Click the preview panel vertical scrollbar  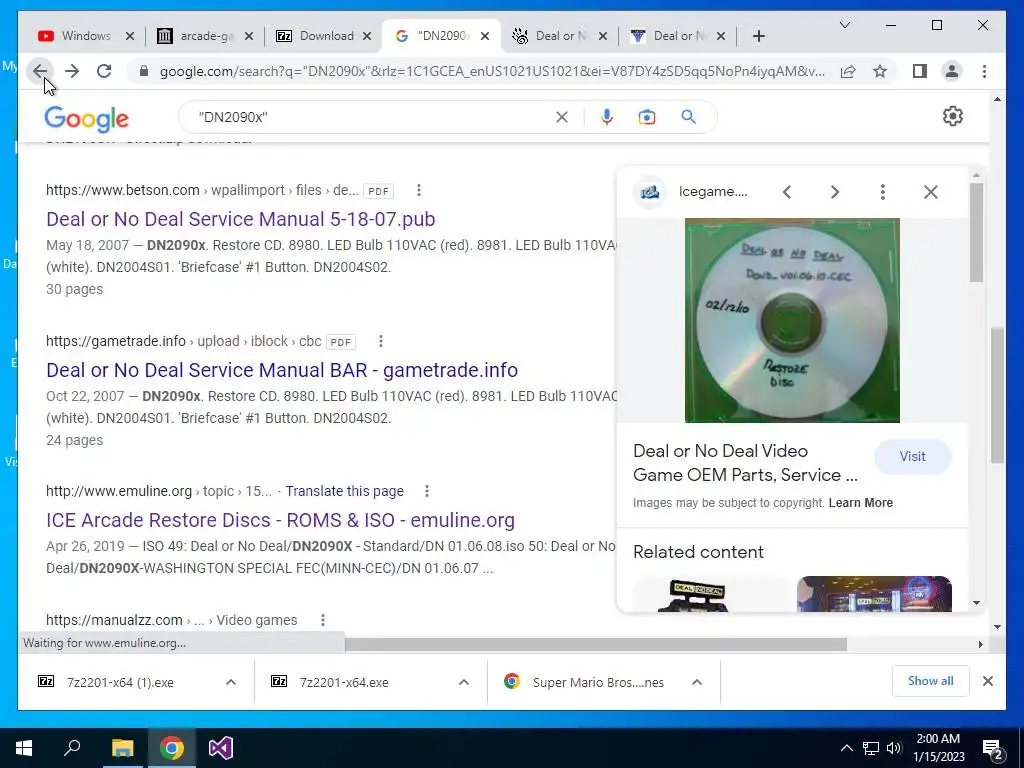pos(976,232)
